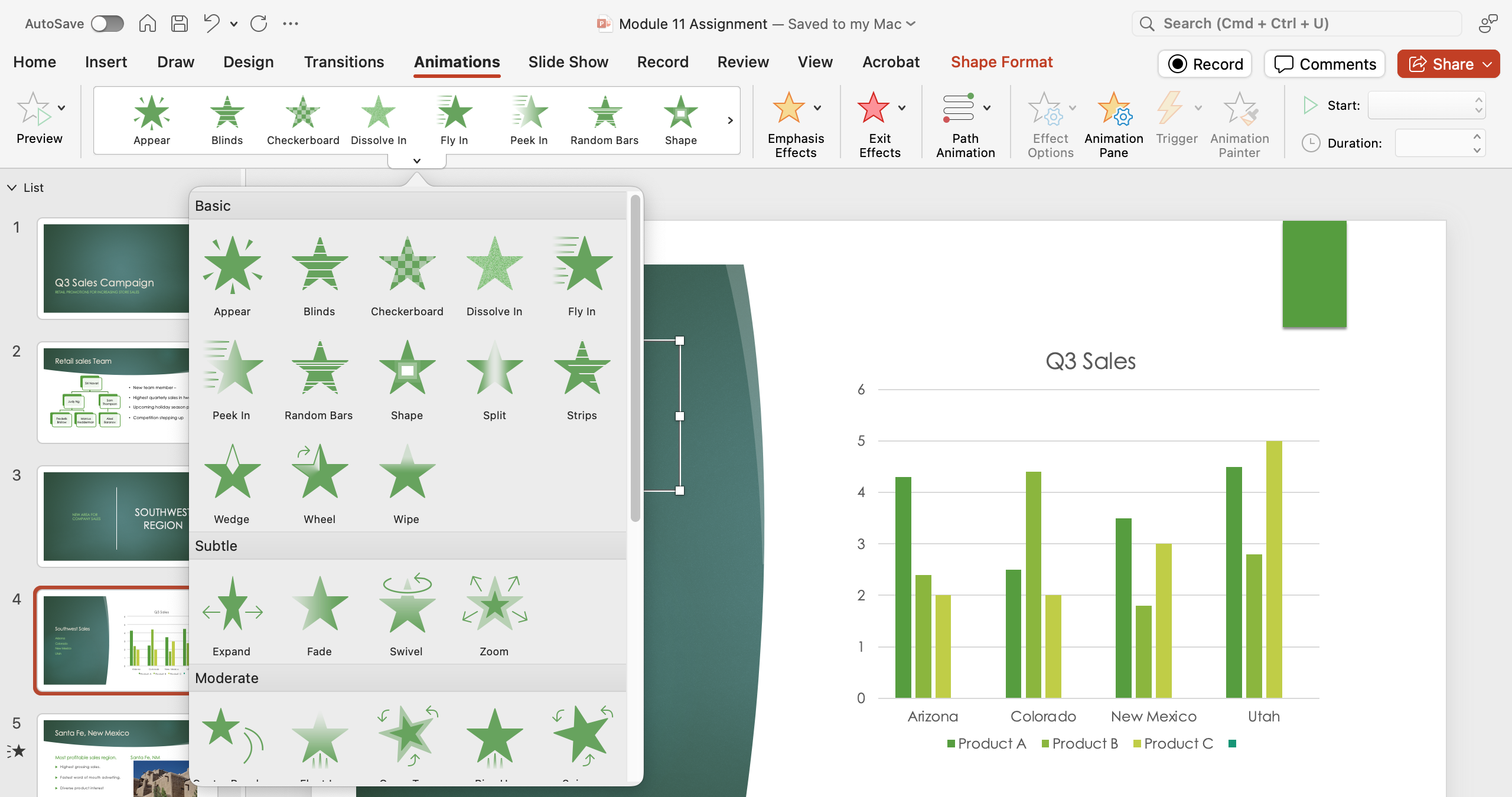Open the Comments pane
This screenshot has width=1512, height=797.
coord(1325,64)
